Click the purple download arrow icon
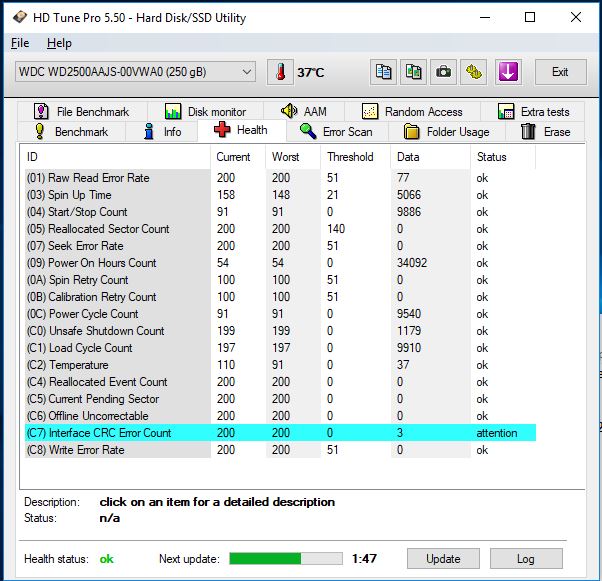The image size is (602, 581). [508, 72]
